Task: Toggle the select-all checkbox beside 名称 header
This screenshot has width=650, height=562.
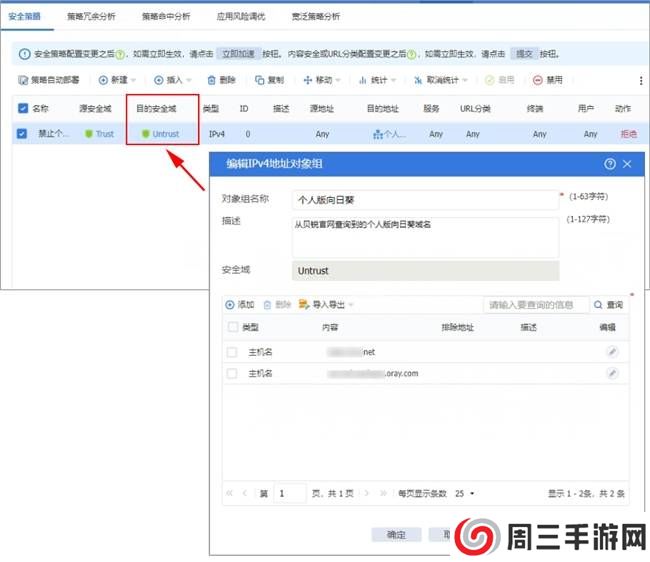Action: coord(23,108)
